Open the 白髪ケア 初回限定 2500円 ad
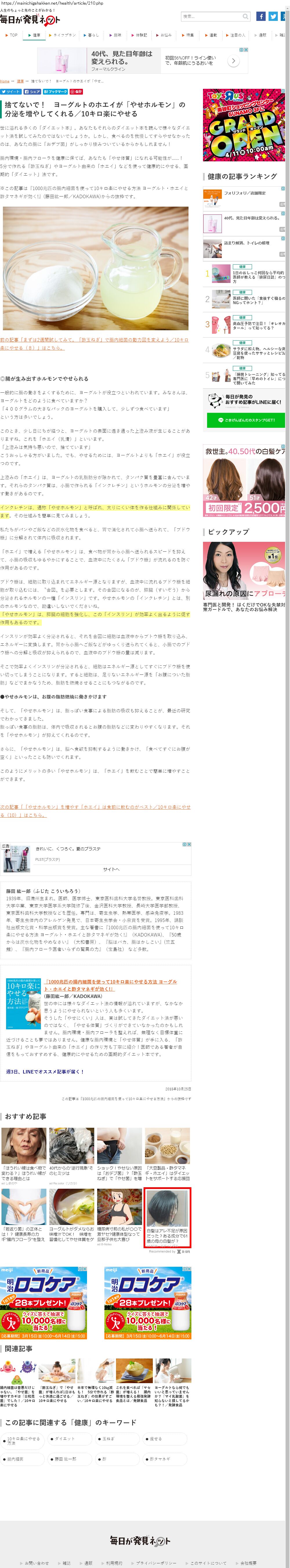 (244, 481)
